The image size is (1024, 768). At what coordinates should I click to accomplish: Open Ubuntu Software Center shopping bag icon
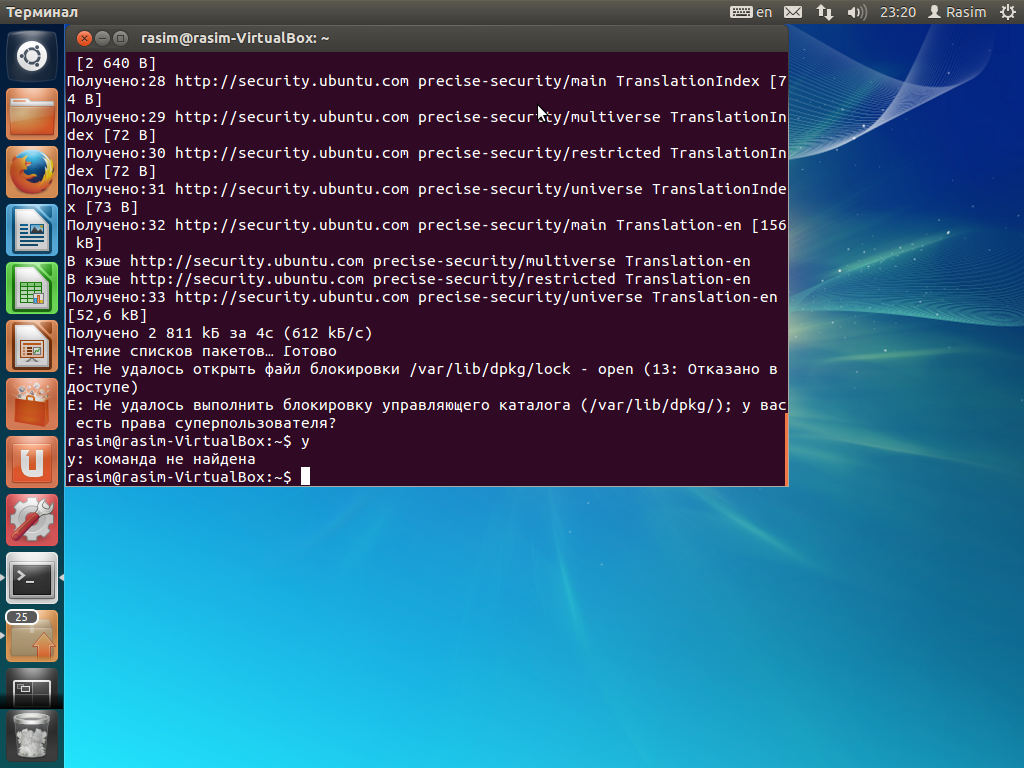point(32,404)
